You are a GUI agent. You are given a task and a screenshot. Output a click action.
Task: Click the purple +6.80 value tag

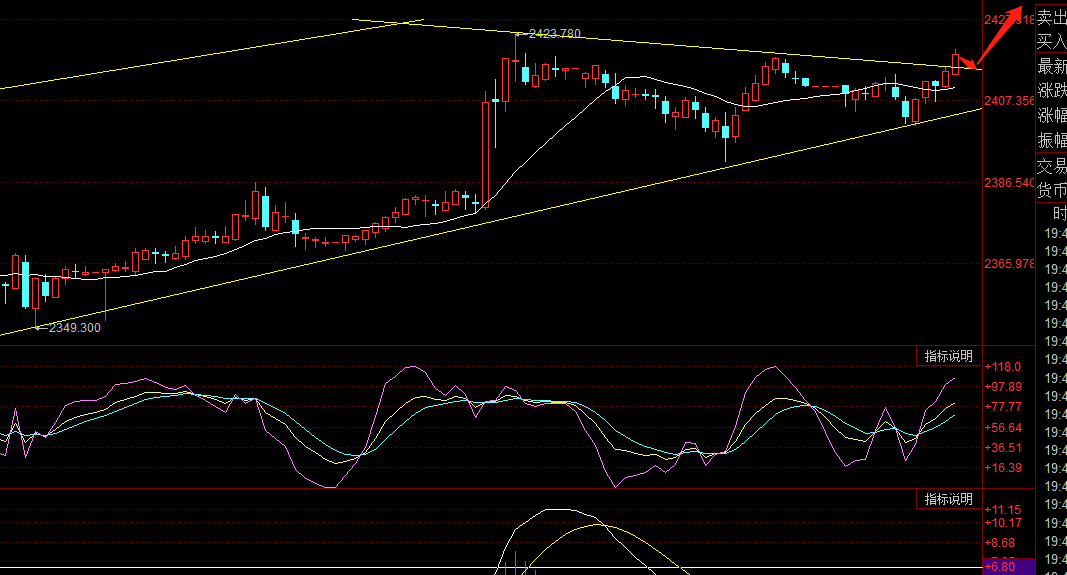tap(1009, 567)
